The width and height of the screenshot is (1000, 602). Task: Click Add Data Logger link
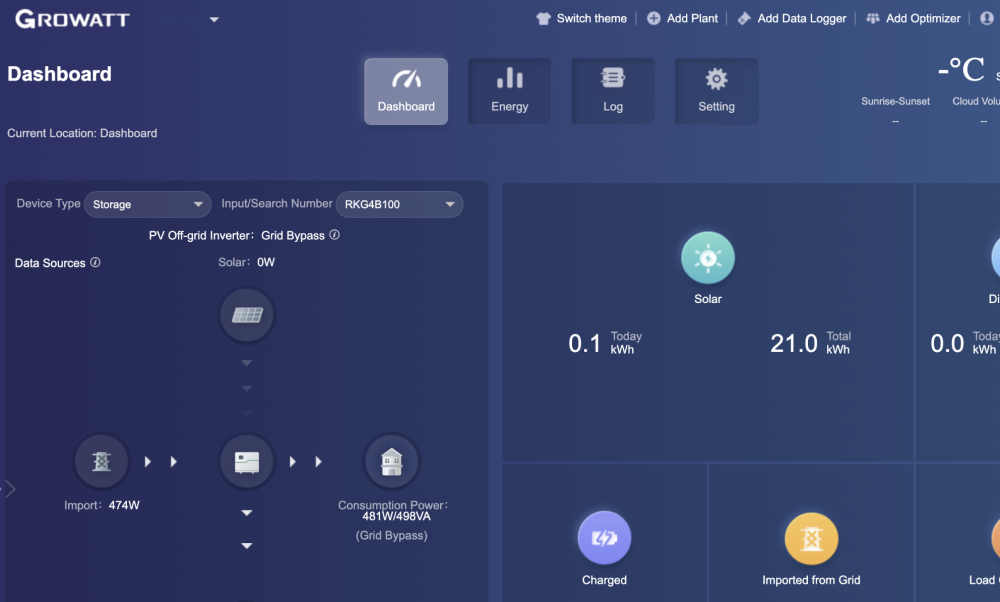[x=792, y=18]
